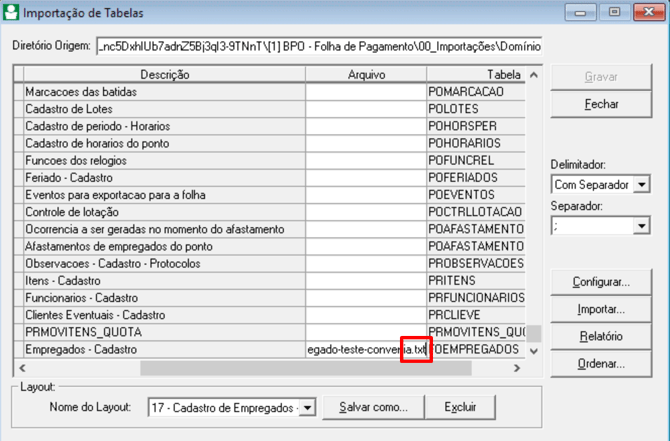
Task: Maximize the Importação de Tabelas window
Action: 614,13
